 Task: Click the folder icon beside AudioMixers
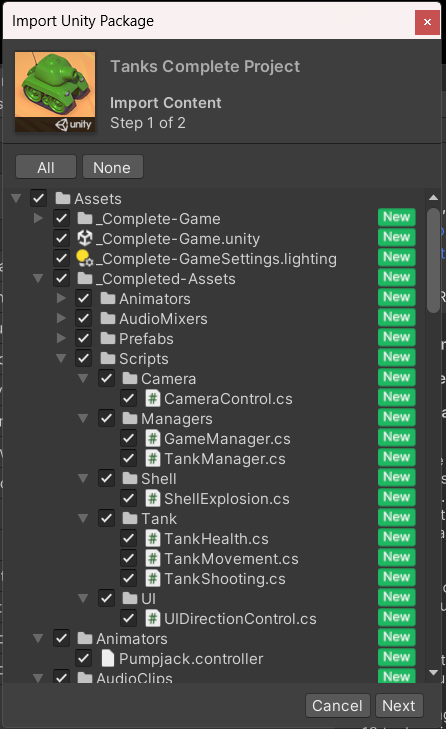108,318
